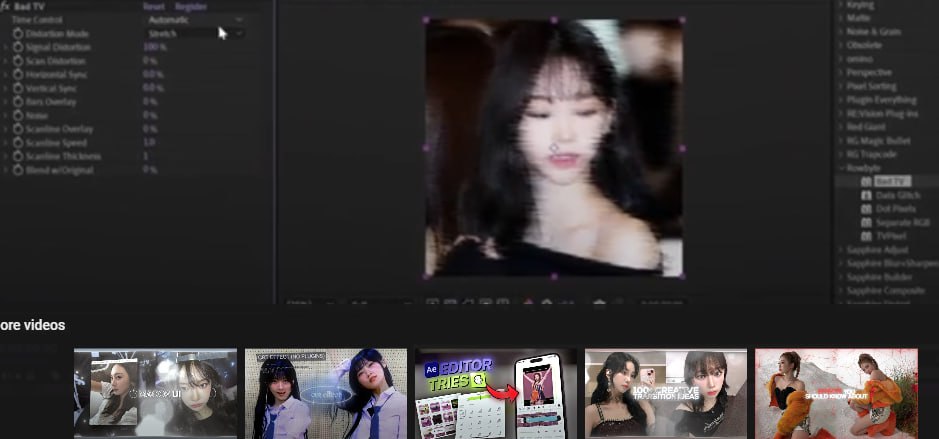Click the Vertical Sync value
Screen dimensions: 939x439
coord(153,89)
